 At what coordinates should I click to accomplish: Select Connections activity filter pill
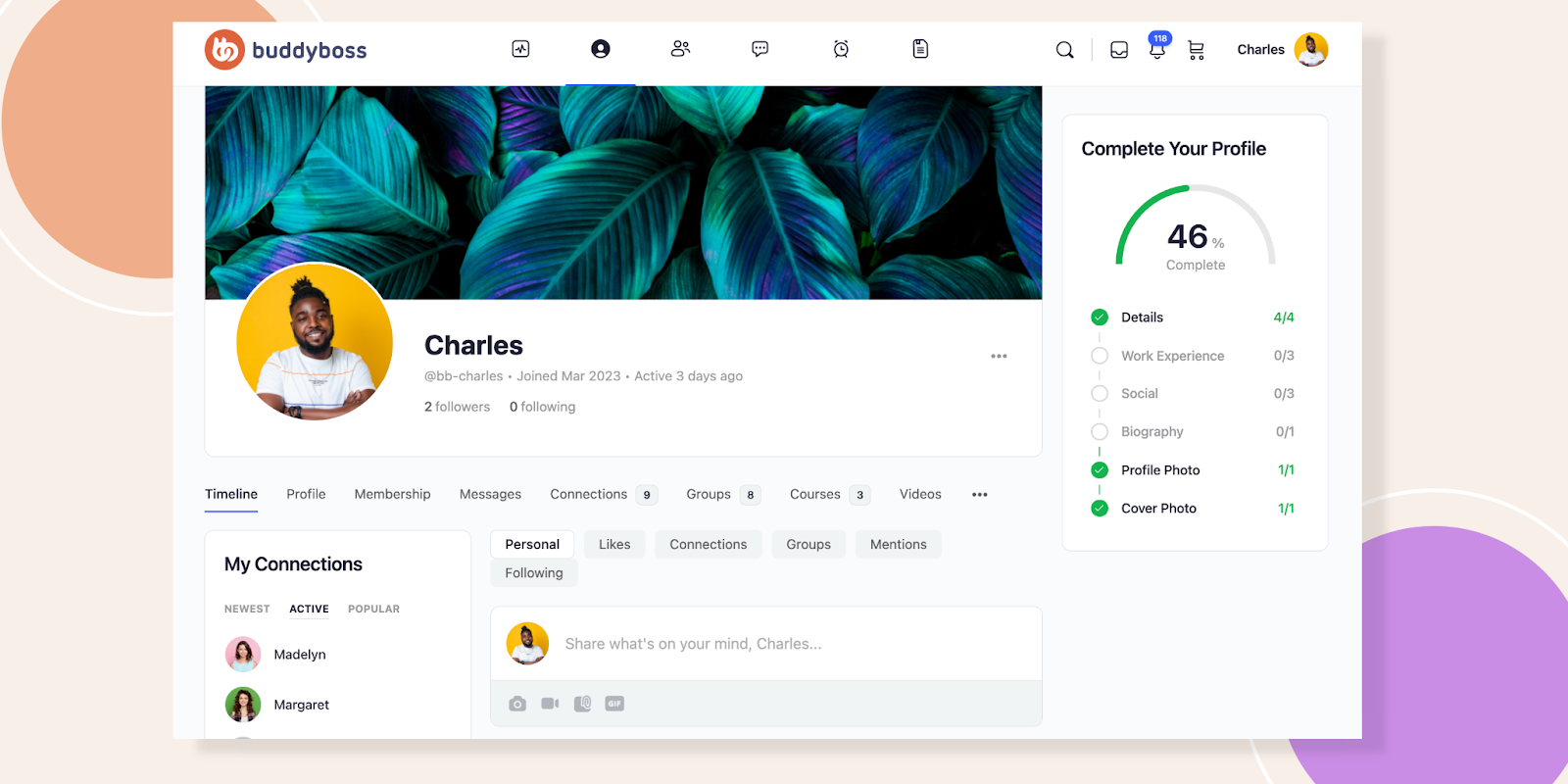pos(708,545)
